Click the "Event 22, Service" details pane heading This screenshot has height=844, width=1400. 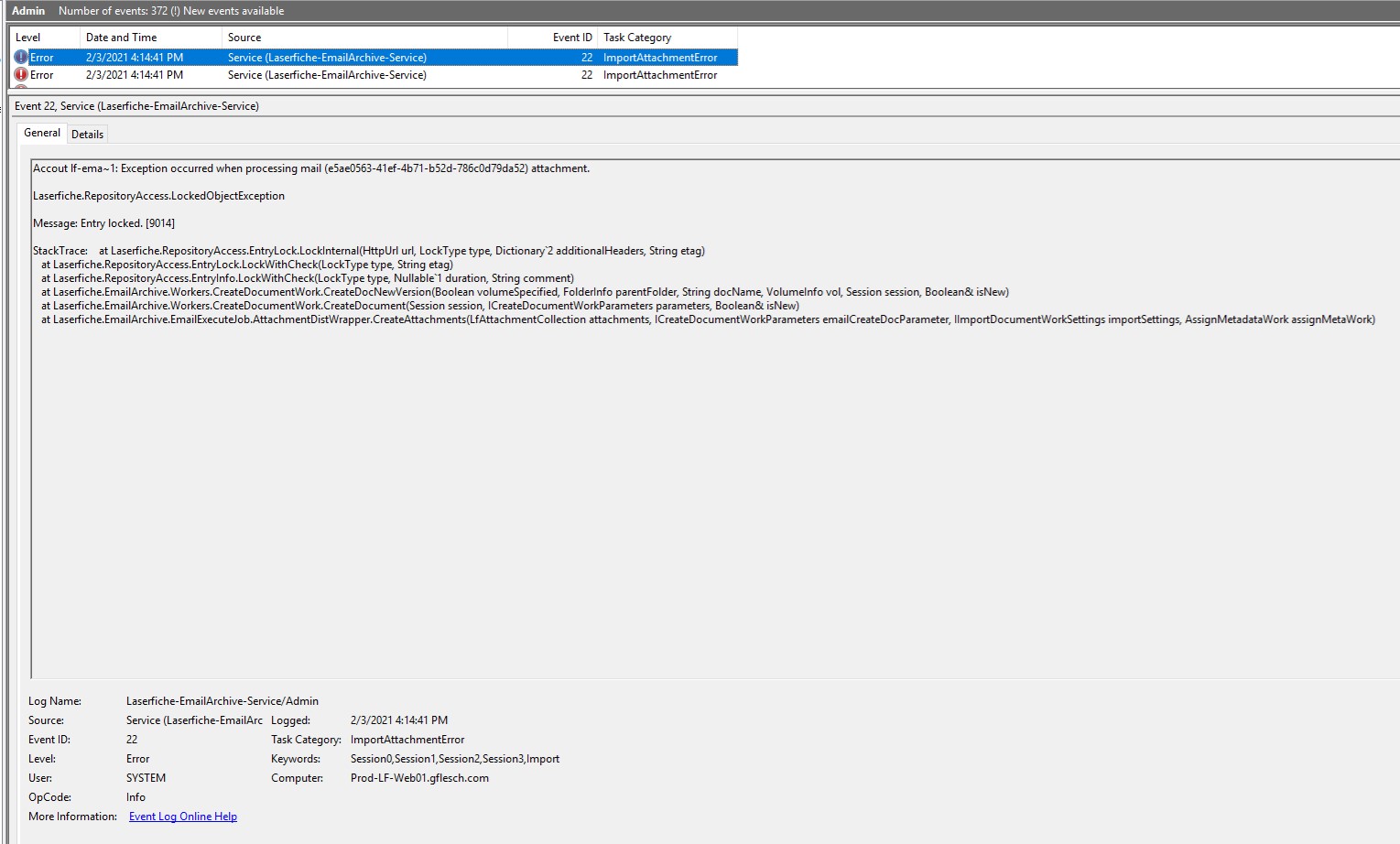tap(136, 106)
